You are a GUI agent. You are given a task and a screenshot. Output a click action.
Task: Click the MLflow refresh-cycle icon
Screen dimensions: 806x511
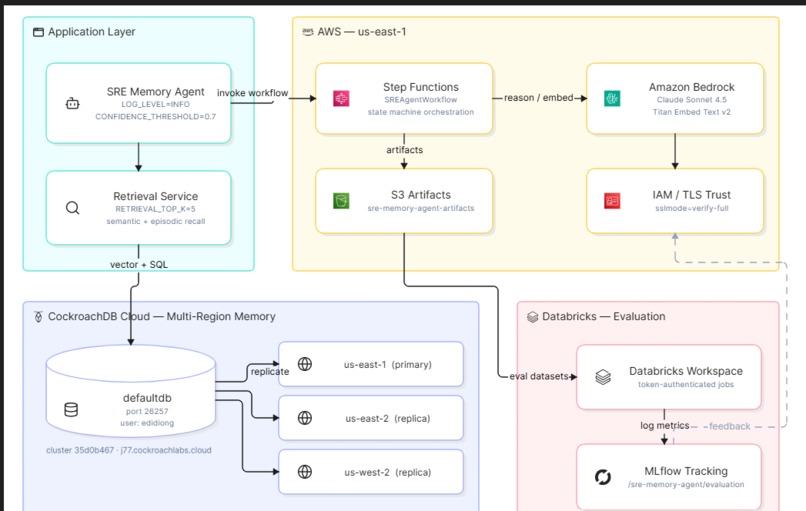(603, 477)
